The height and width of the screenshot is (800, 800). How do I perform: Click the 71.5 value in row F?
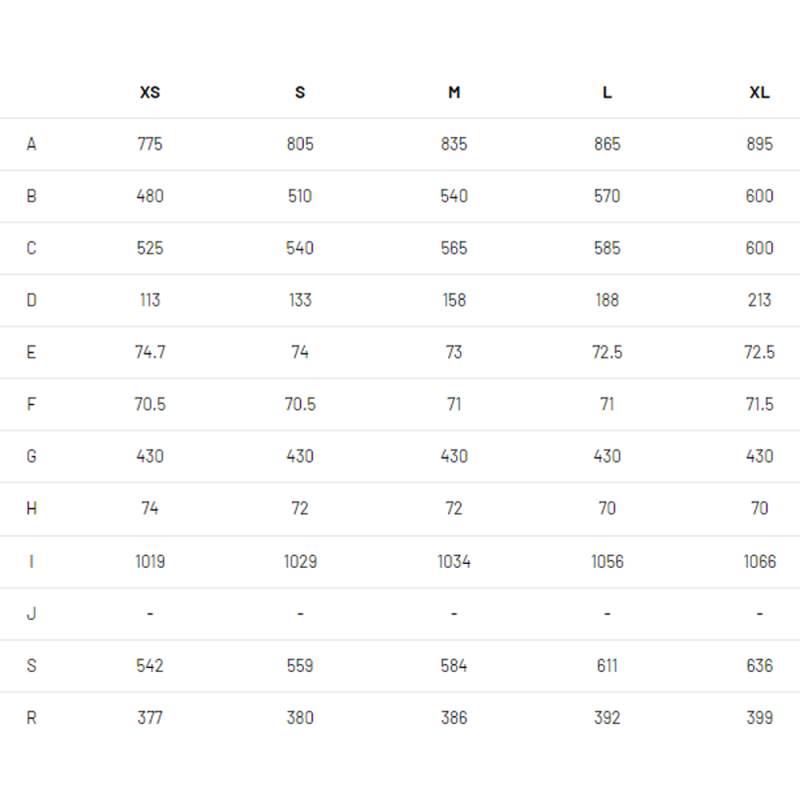point(760,405)
